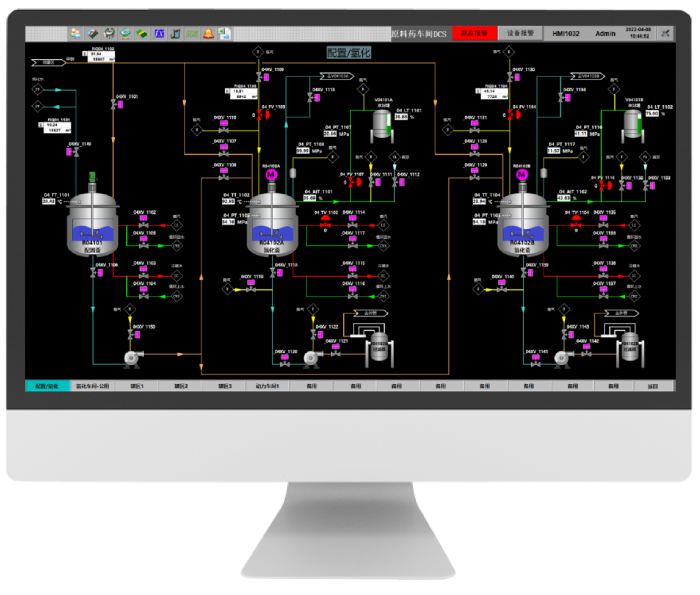Toggle valve 04XV_1149 above the R04101 tank

[x=75, y=154]
